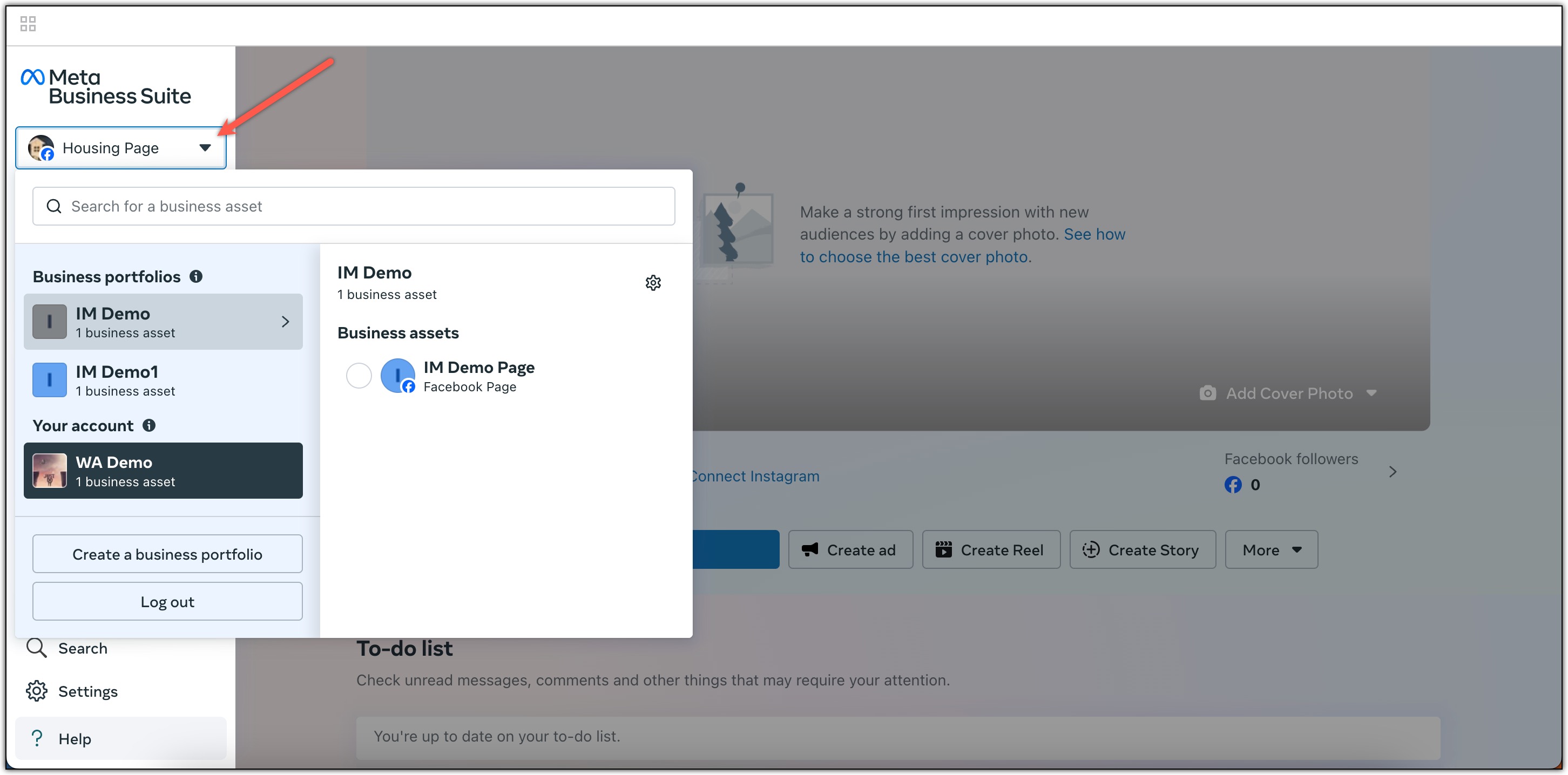Image resolution: width=1568 pixels, height=775 pixels.
Task: Show Business portfolios info tooltip icon
Action: (x=196, y=276)
